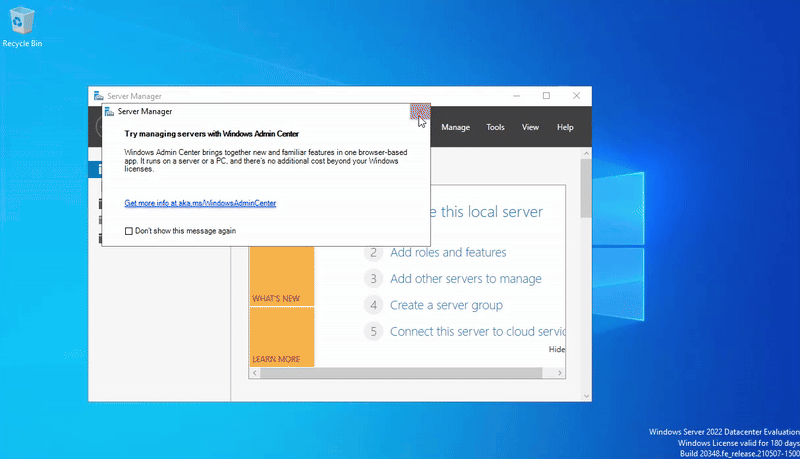Click "this local server" heading link
800x459 pixels.
[491, 212]
